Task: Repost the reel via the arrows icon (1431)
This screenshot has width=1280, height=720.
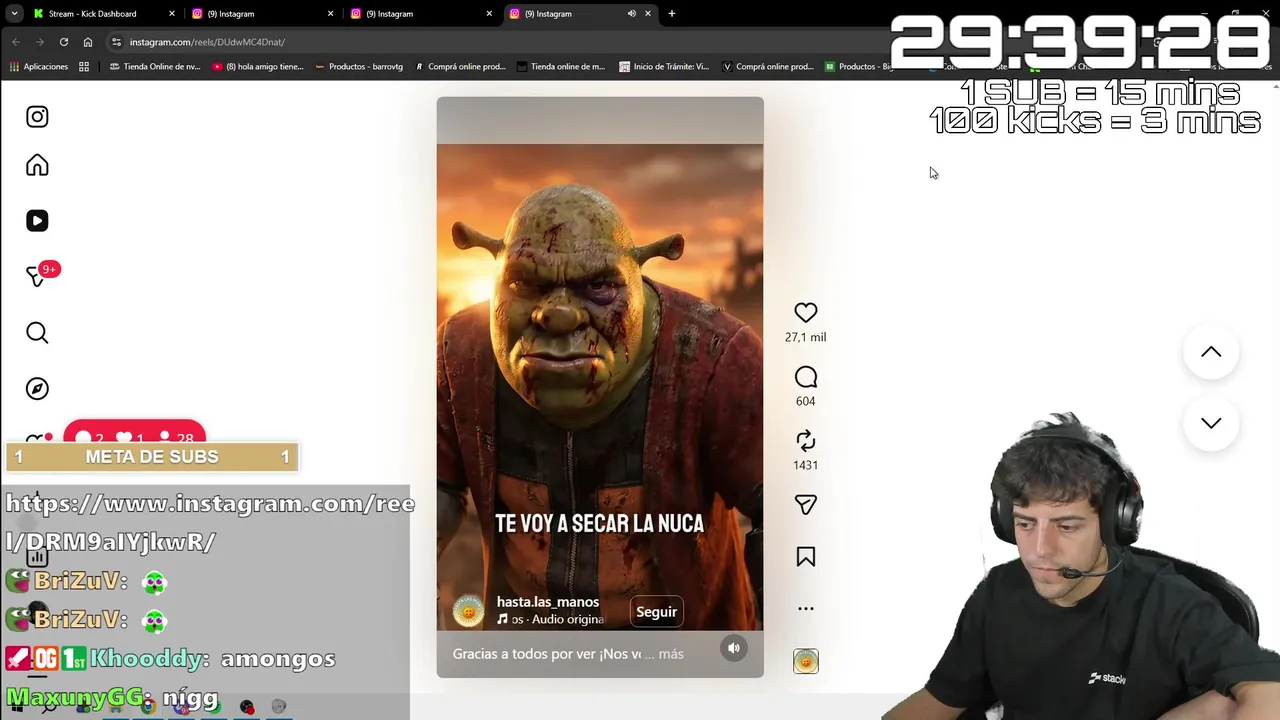Action: [x=805, y=441]
